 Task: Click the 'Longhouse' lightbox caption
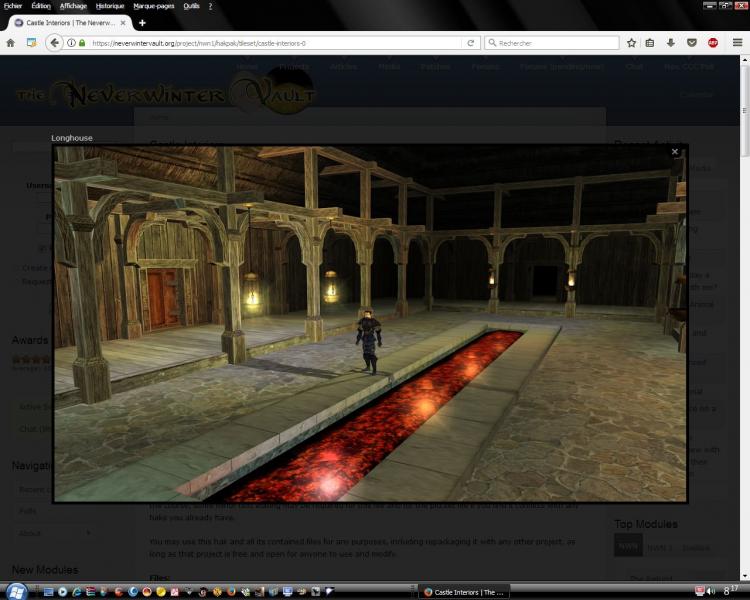(x=72, y=138)
